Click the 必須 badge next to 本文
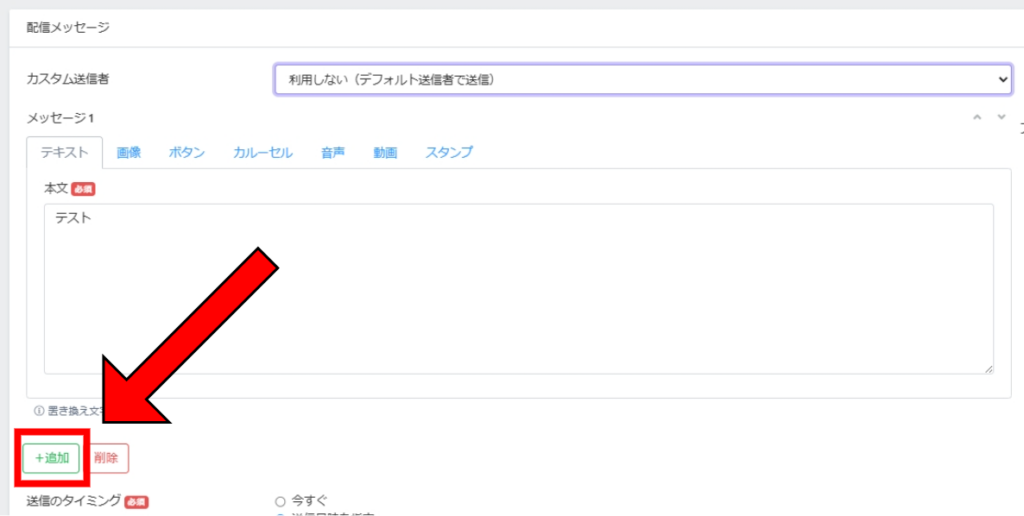 tap(83, 189)
